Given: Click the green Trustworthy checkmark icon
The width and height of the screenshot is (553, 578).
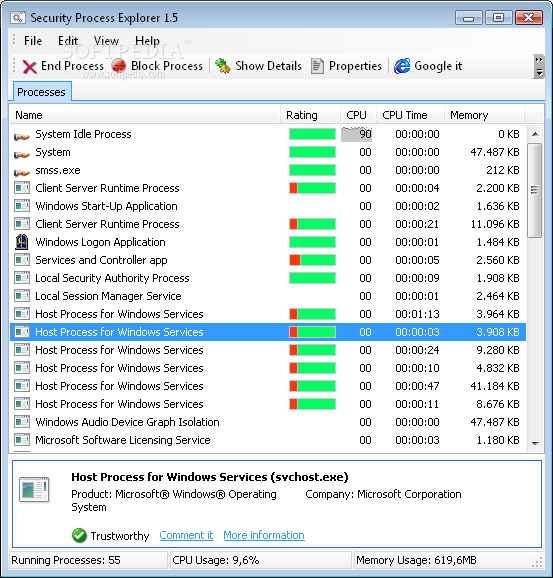Looking at the screenshot, I should point(79,535).
